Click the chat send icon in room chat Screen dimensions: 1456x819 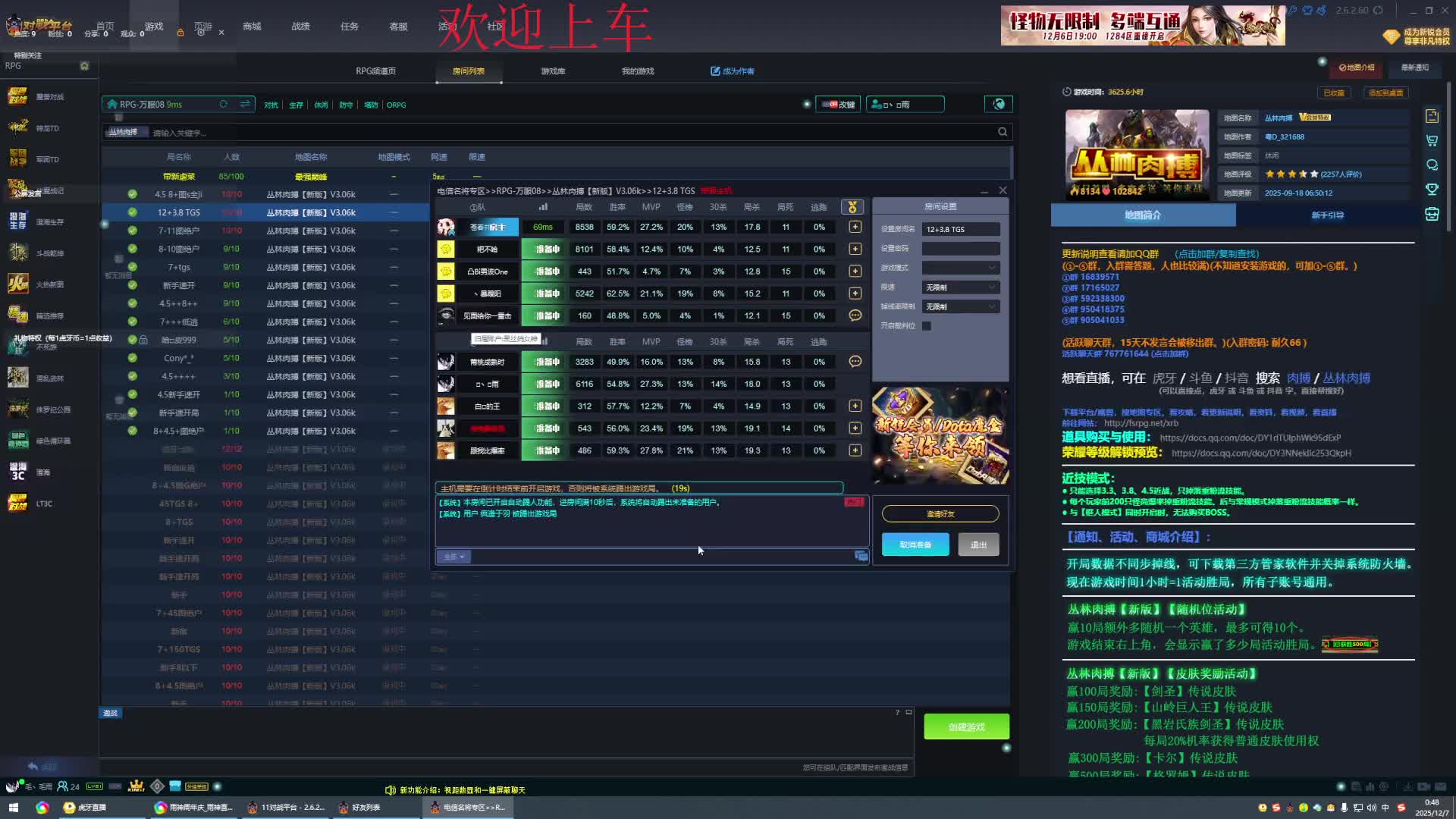tap(861, 557)
